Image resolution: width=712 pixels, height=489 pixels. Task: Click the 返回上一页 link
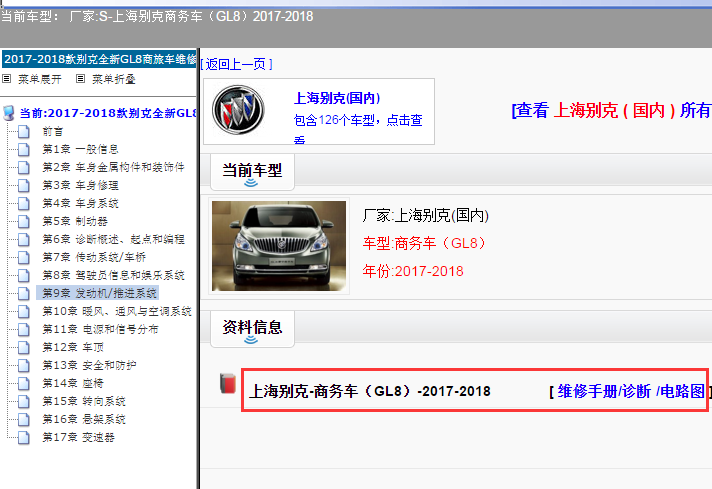(x=237, y=64)
